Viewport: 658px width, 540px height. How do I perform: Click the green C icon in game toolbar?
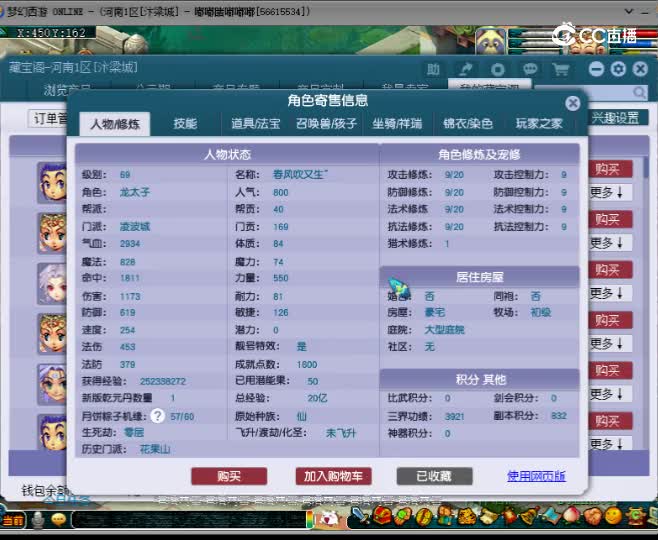coord(635,516)
